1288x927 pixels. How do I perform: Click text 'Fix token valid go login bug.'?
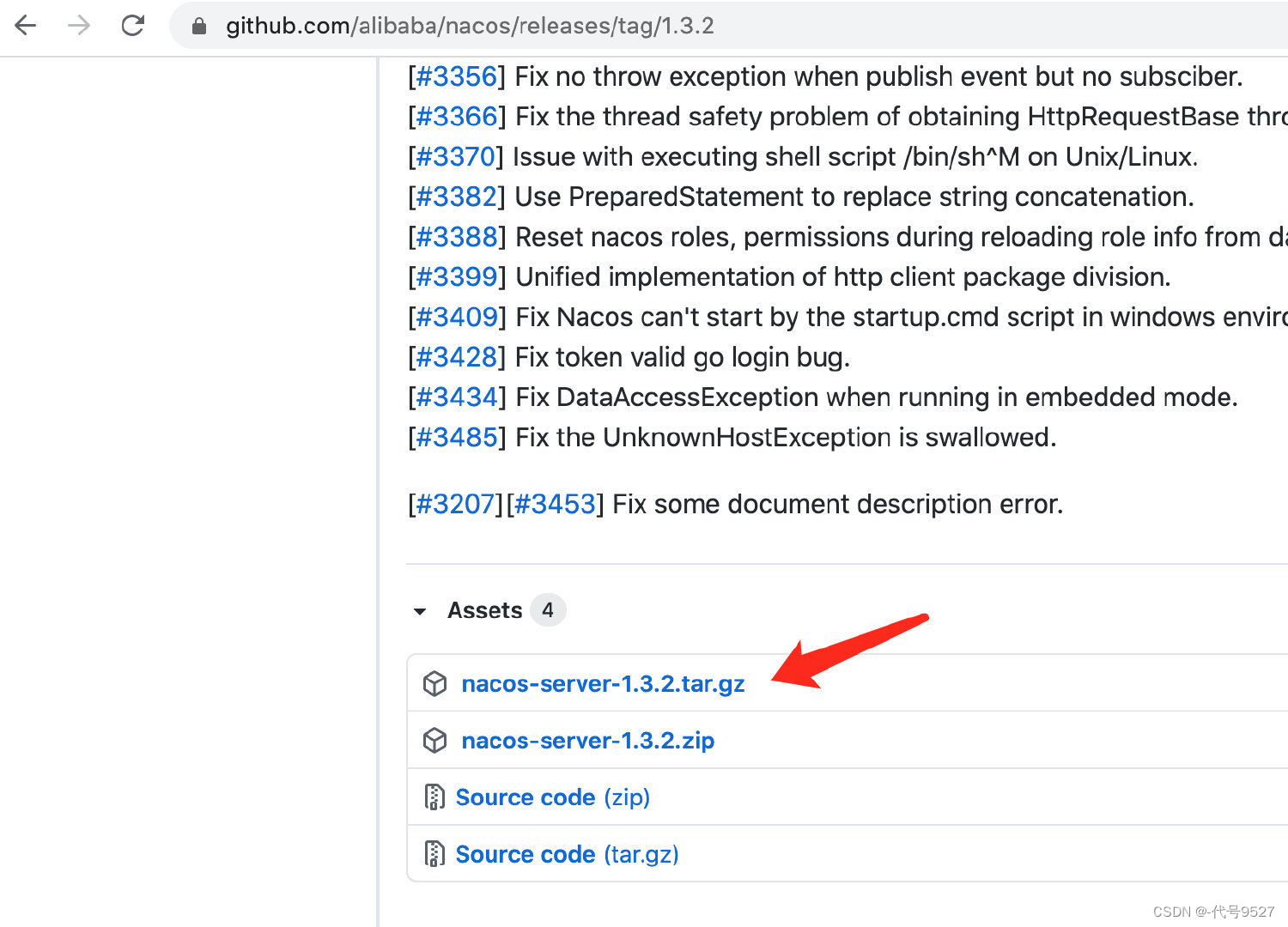pyautogui.click(x=683, y=357)
